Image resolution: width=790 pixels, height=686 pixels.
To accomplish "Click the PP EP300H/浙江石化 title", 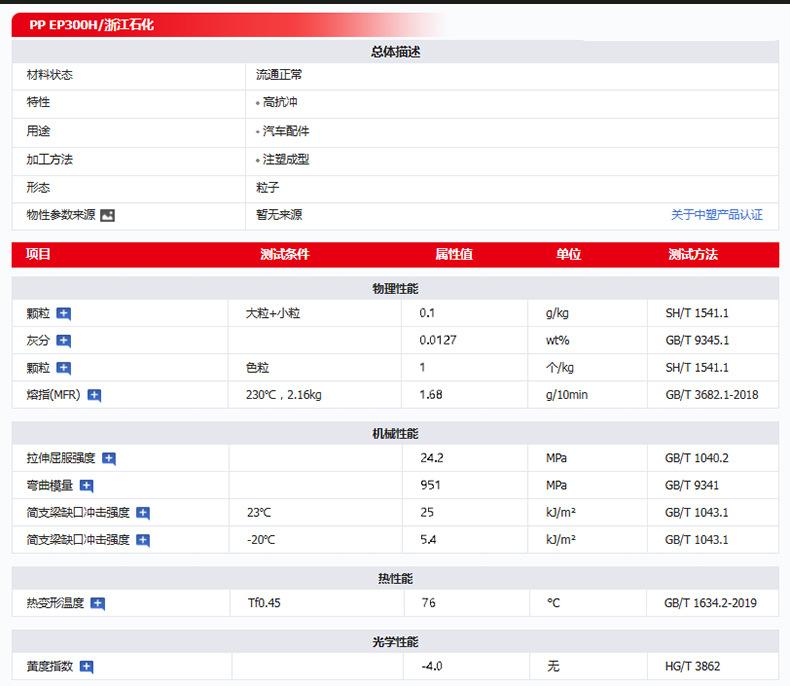I will (x=91, y=25).
